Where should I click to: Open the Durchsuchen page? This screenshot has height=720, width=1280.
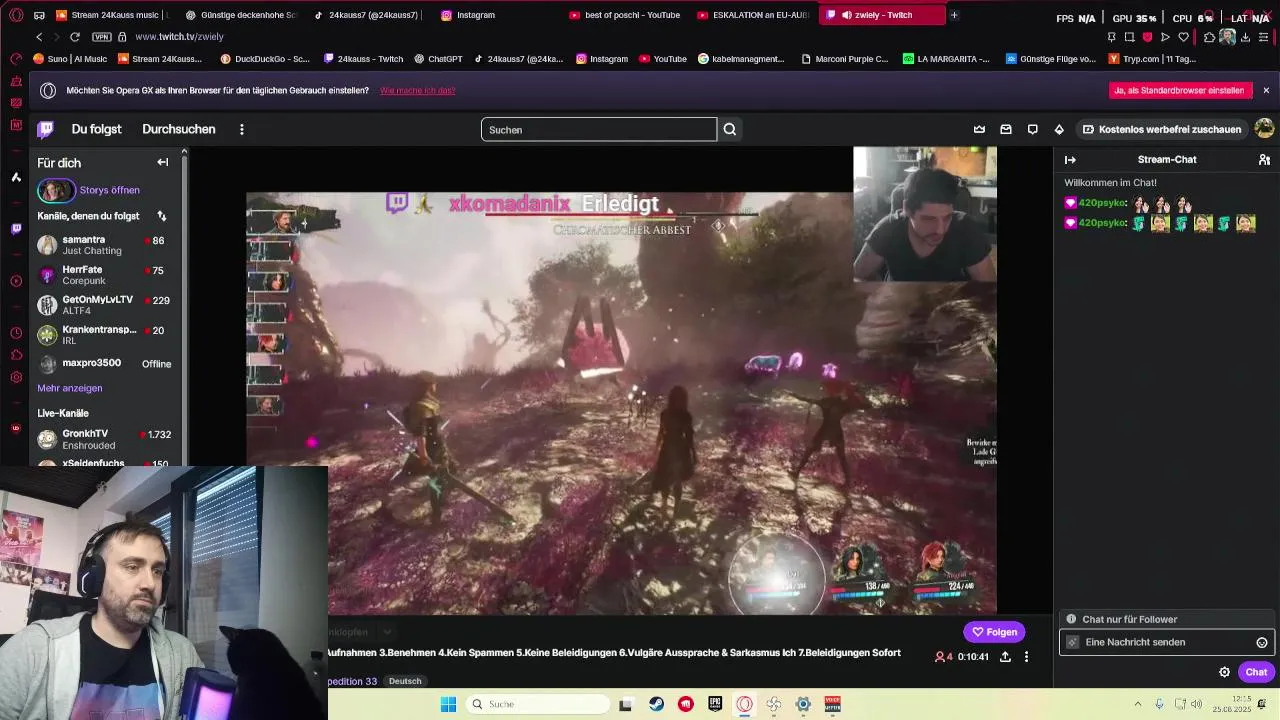point(178,129)
